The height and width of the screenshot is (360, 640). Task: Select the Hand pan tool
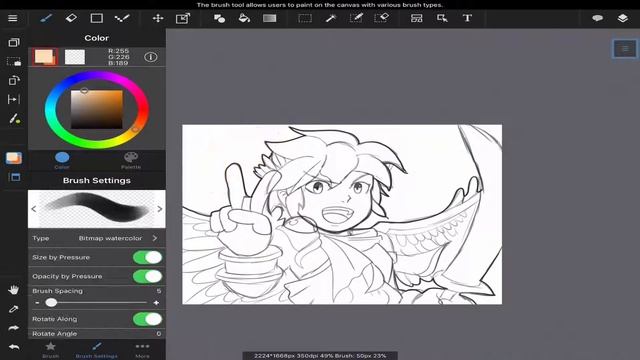[x=13, y=290]
